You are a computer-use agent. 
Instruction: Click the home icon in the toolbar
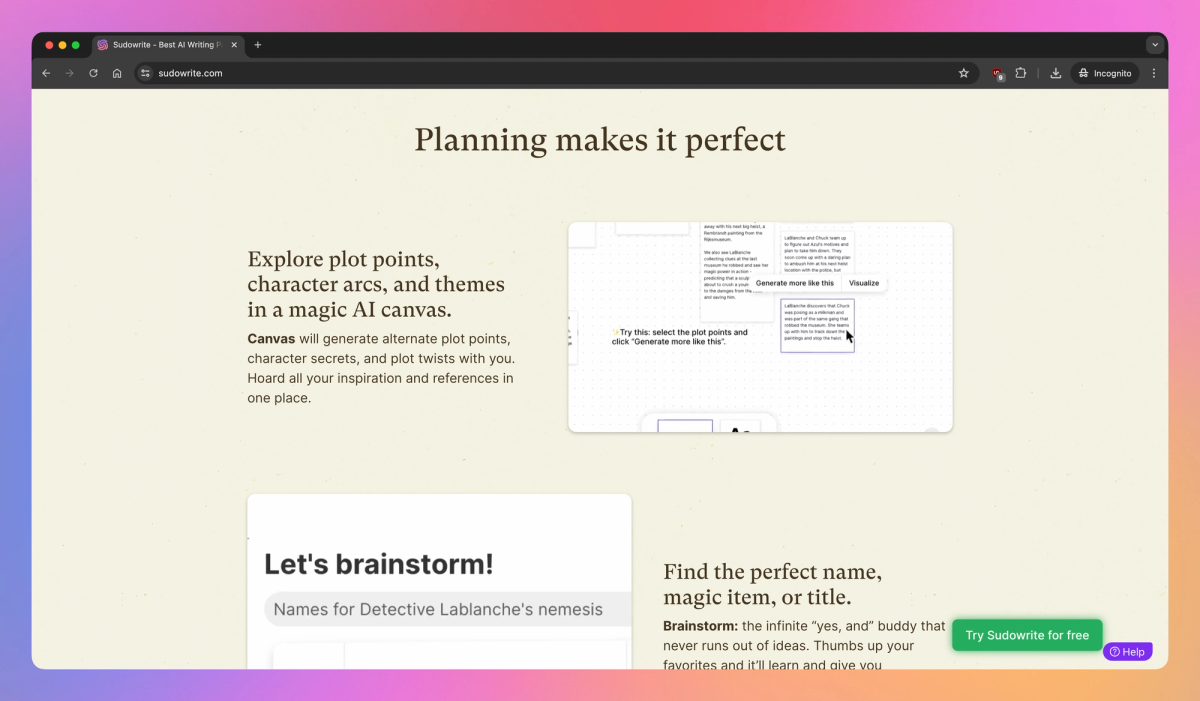117,73
